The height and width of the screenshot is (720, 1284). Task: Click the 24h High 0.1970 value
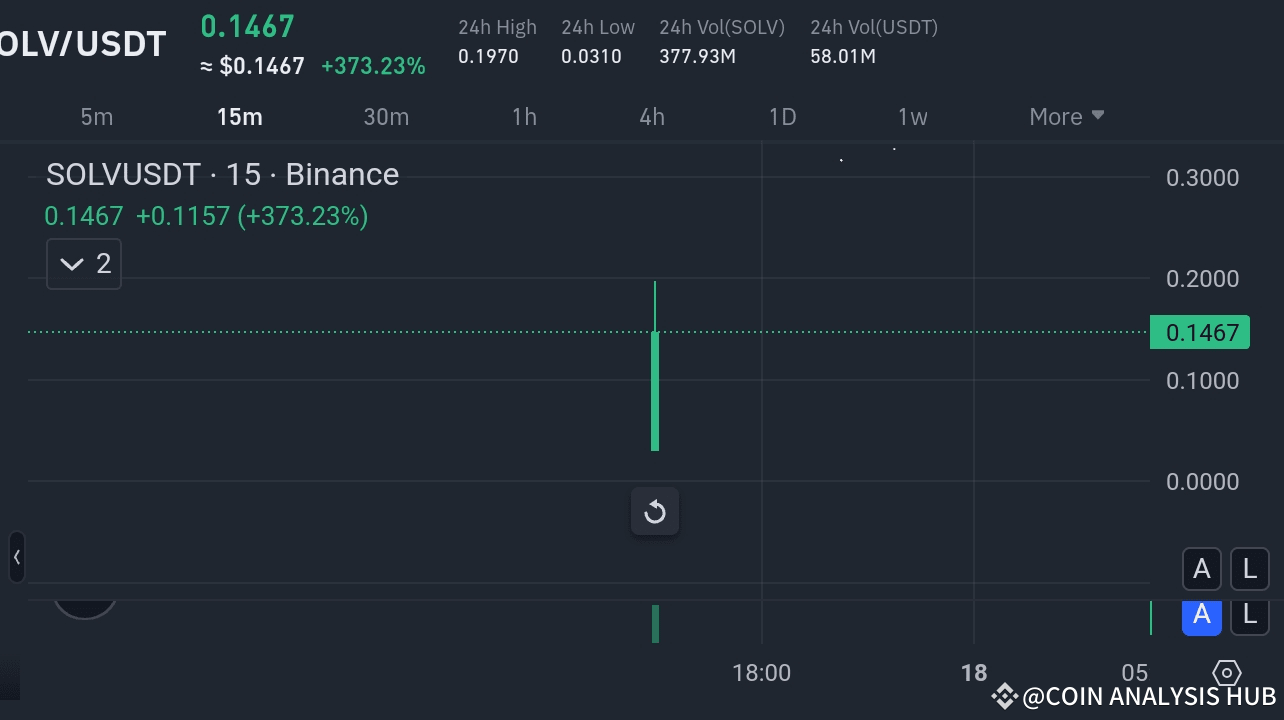pos(489,57)
